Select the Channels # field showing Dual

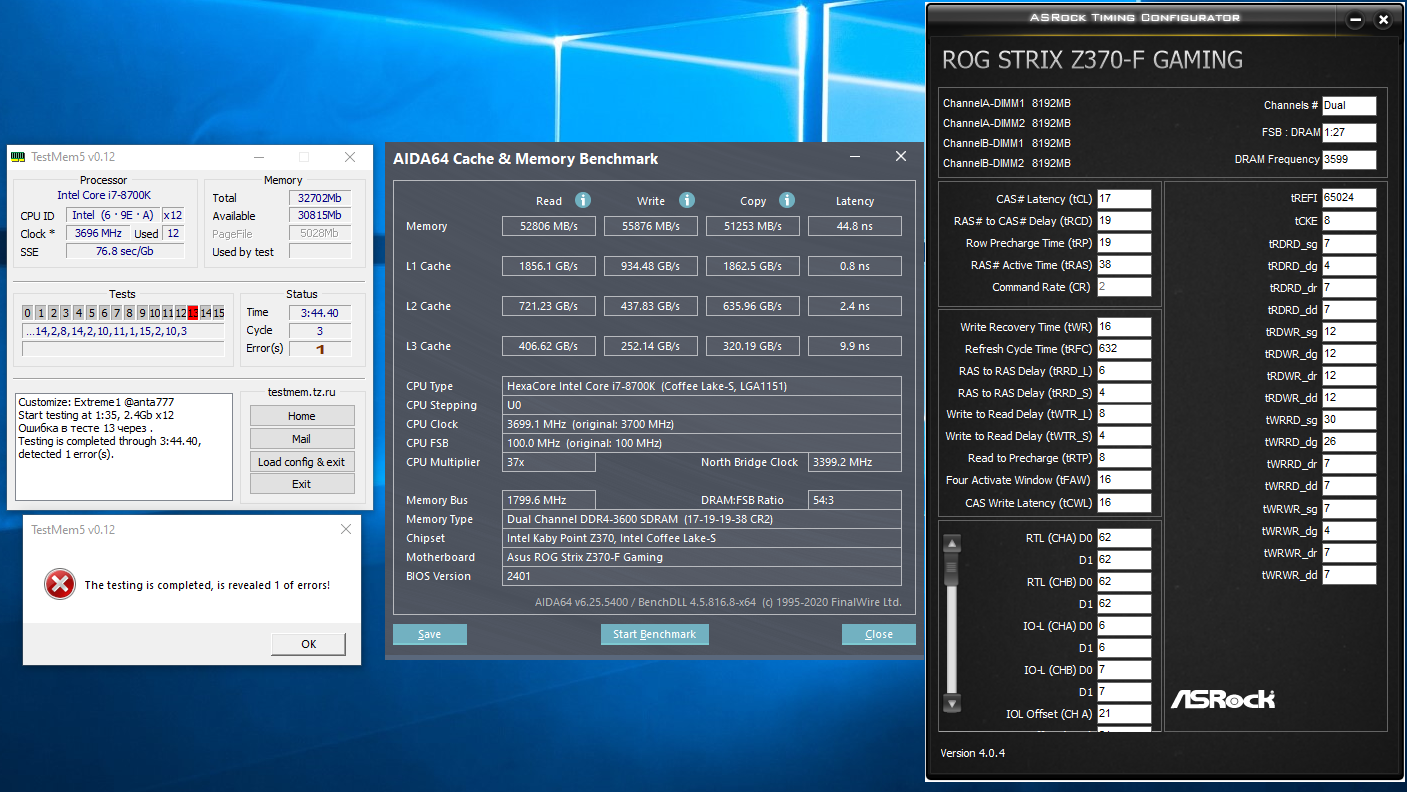coord(1349,105)
